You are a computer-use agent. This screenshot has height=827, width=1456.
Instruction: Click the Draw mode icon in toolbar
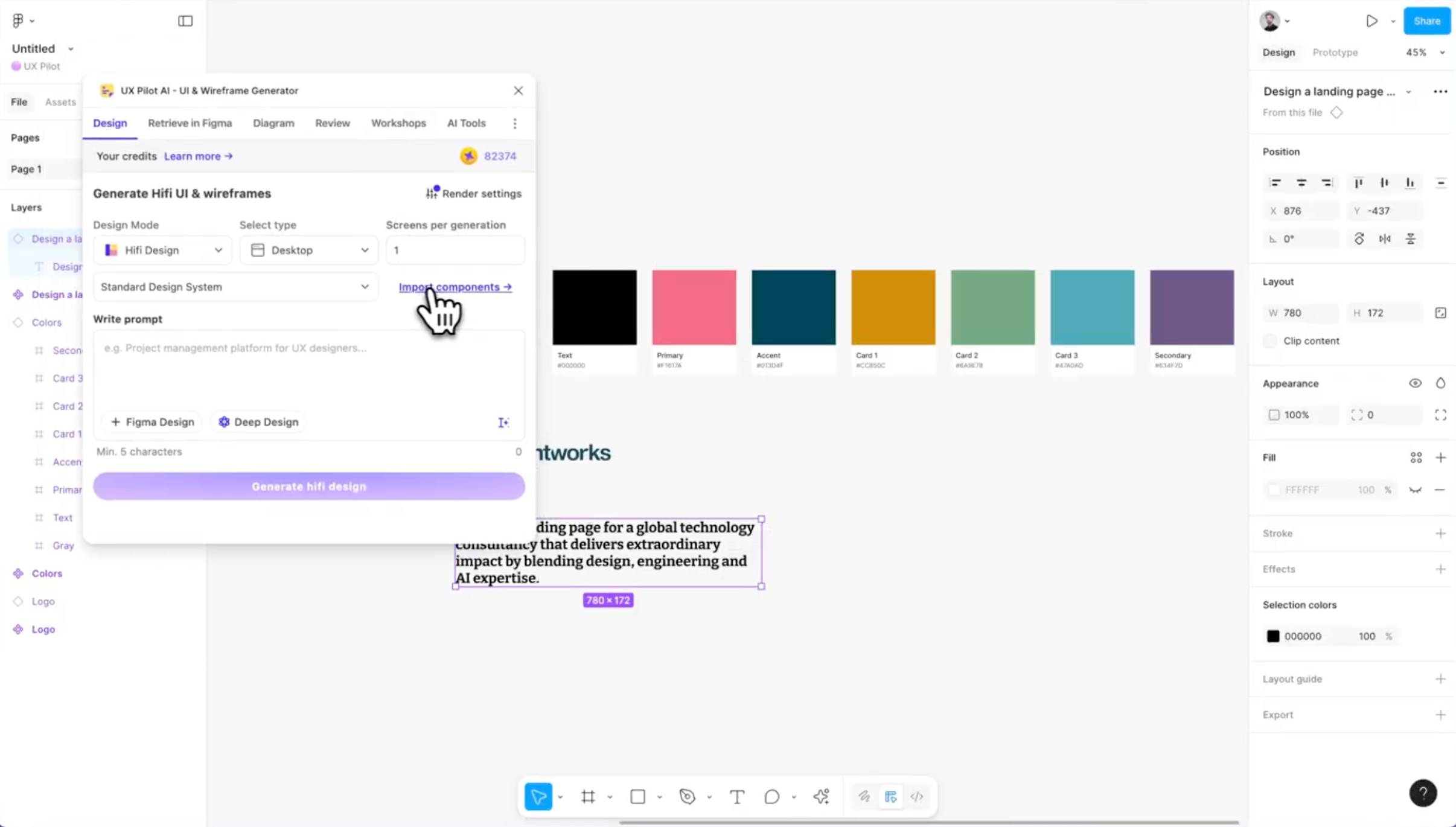coord(864,797)
